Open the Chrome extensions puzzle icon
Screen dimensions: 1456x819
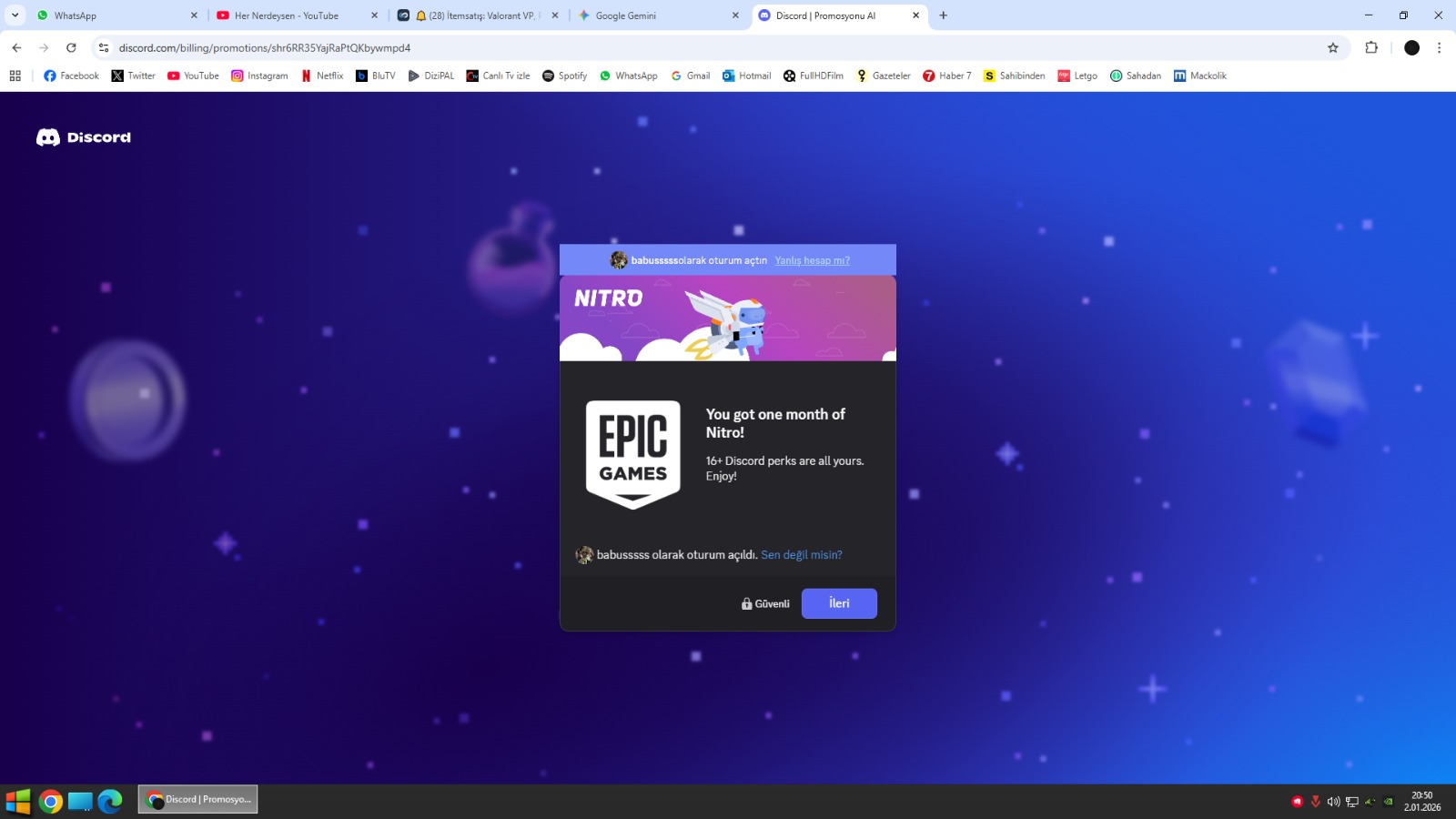click(1371, 47)
